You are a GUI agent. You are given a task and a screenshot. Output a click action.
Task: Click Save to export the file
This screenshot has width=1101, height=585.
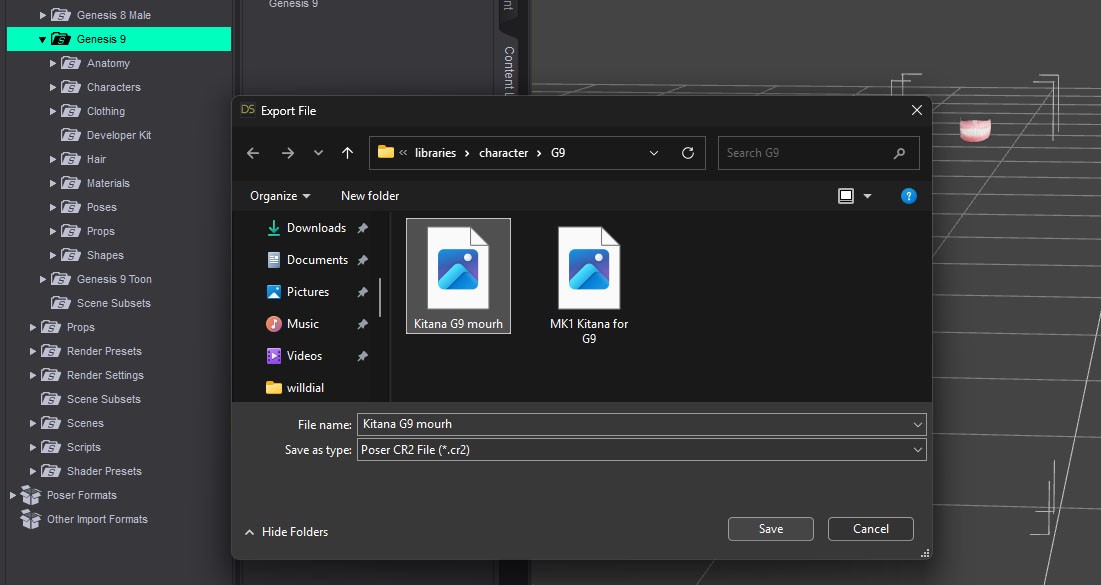[x=771, y=529]
